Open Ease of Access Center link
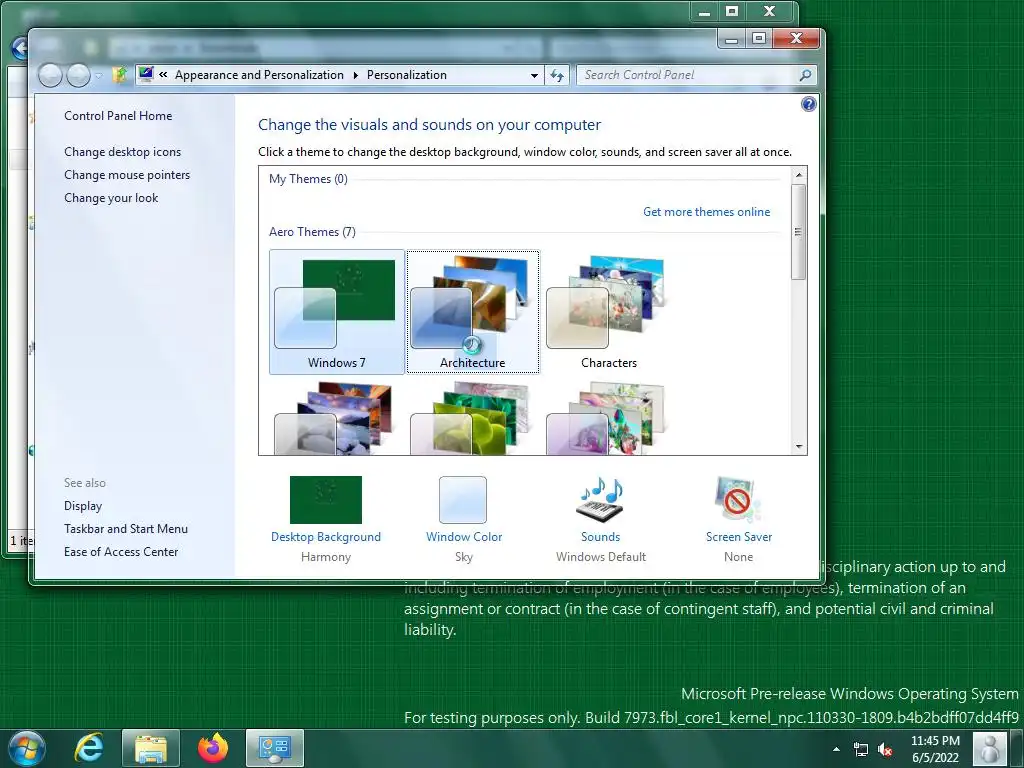 [121, 551]
